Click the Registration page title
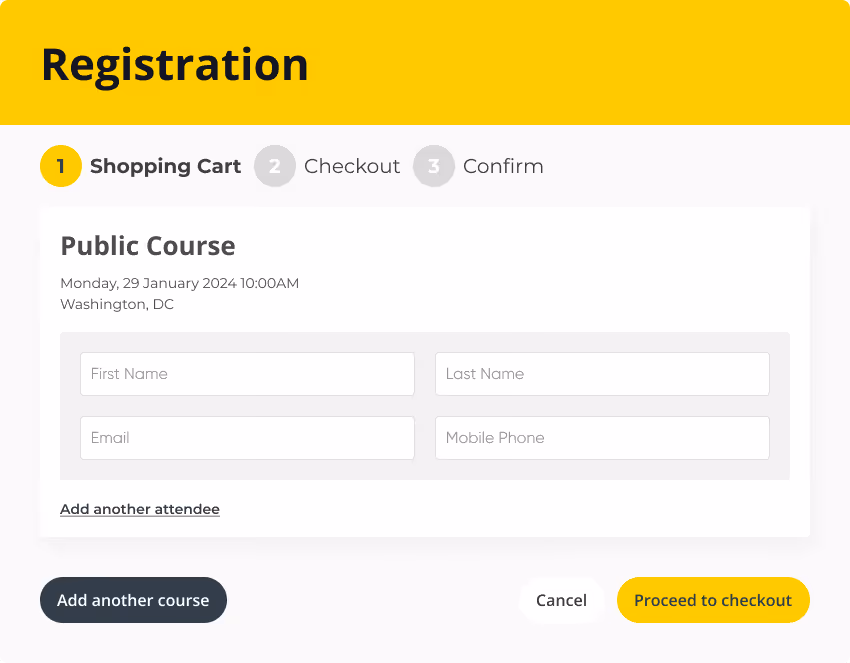The height and width of the screenshot is (663, 850). [x=175, y=63]
